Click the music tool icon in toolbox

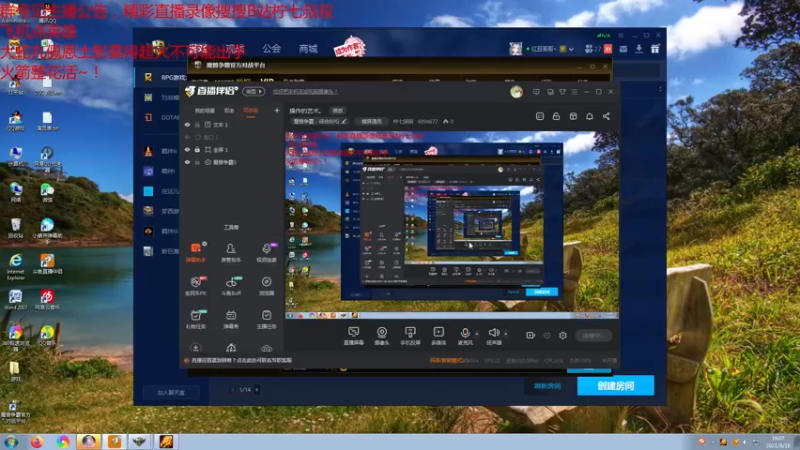pos(231,348)
